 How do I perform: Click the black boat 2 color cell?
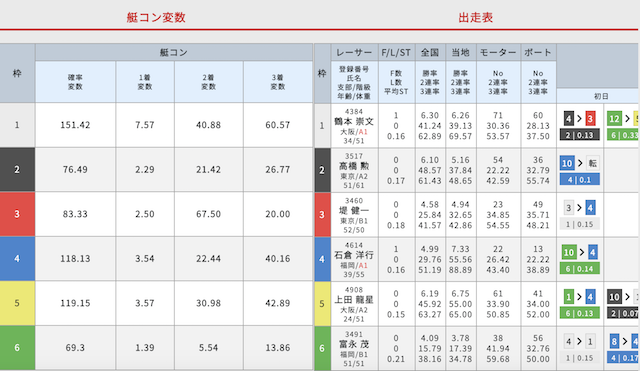[x=17, y=169]
